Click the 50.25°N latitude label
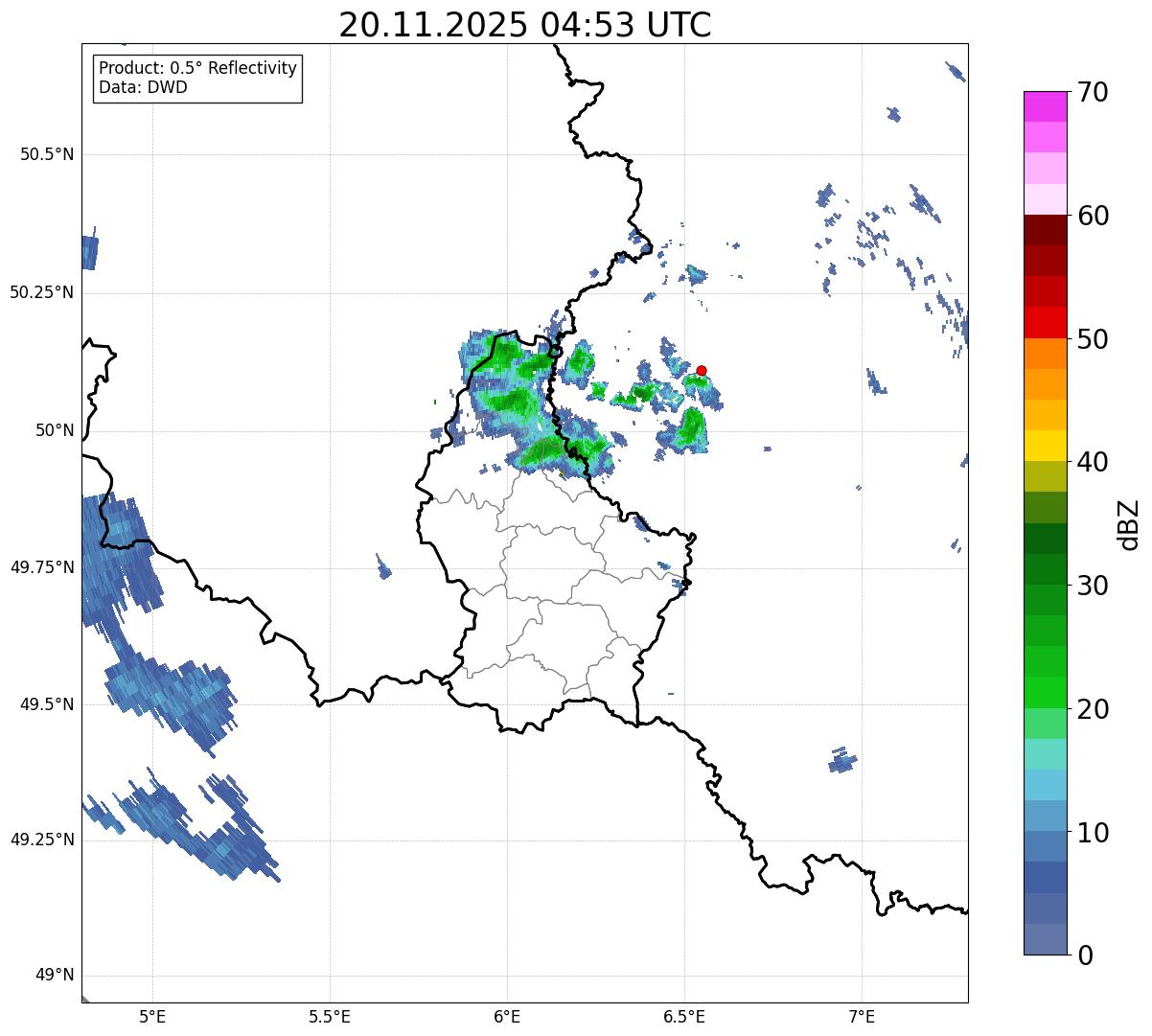Image resolution: width=1152 pixels, height=1036 pixels. click(x=41, y=292)
